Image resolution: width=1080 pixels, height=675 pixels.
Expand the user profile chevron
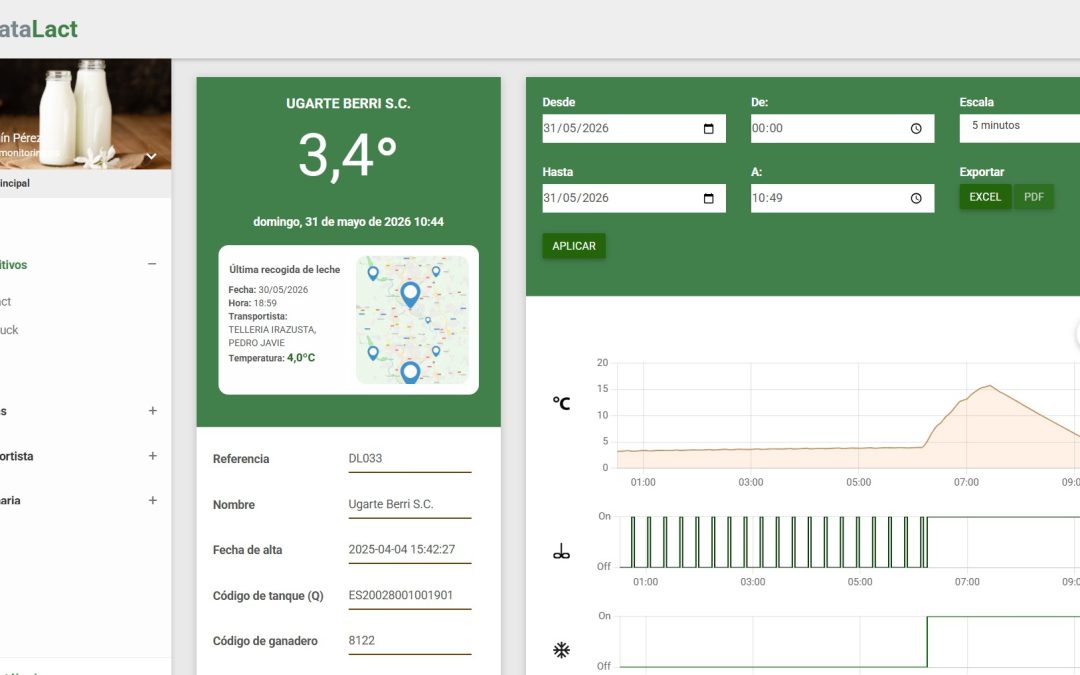(152, 156)
